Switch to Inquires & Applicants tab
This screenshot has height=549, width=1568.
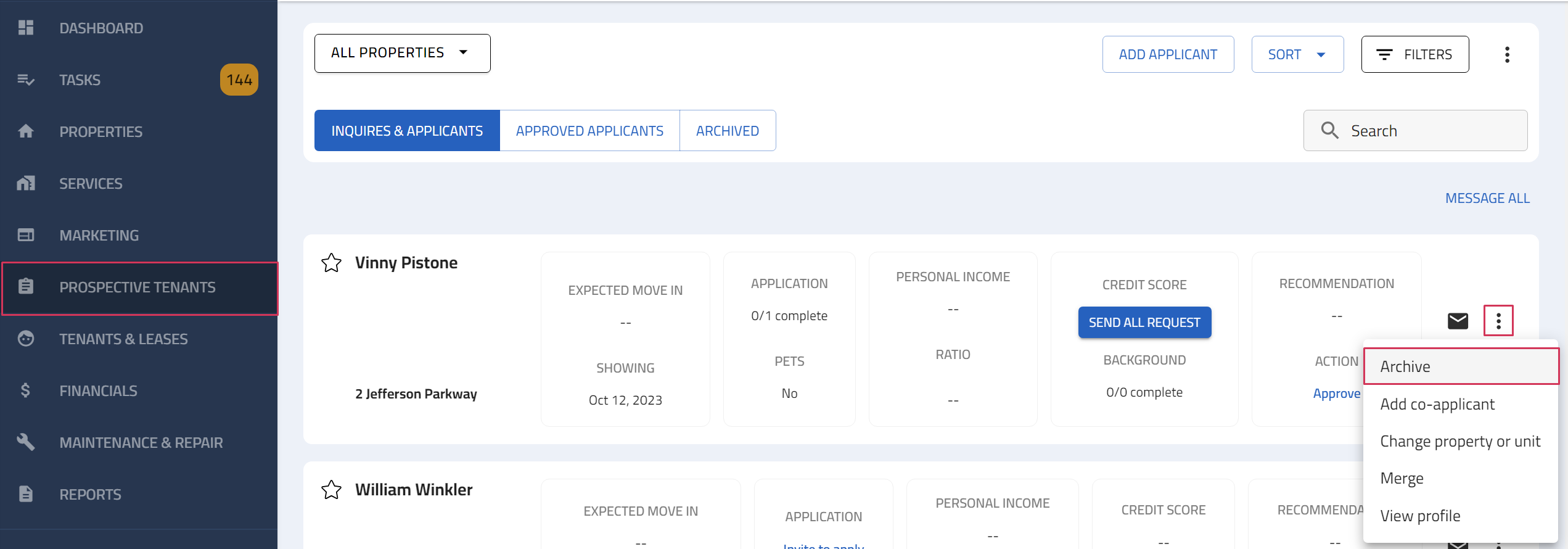407,131
